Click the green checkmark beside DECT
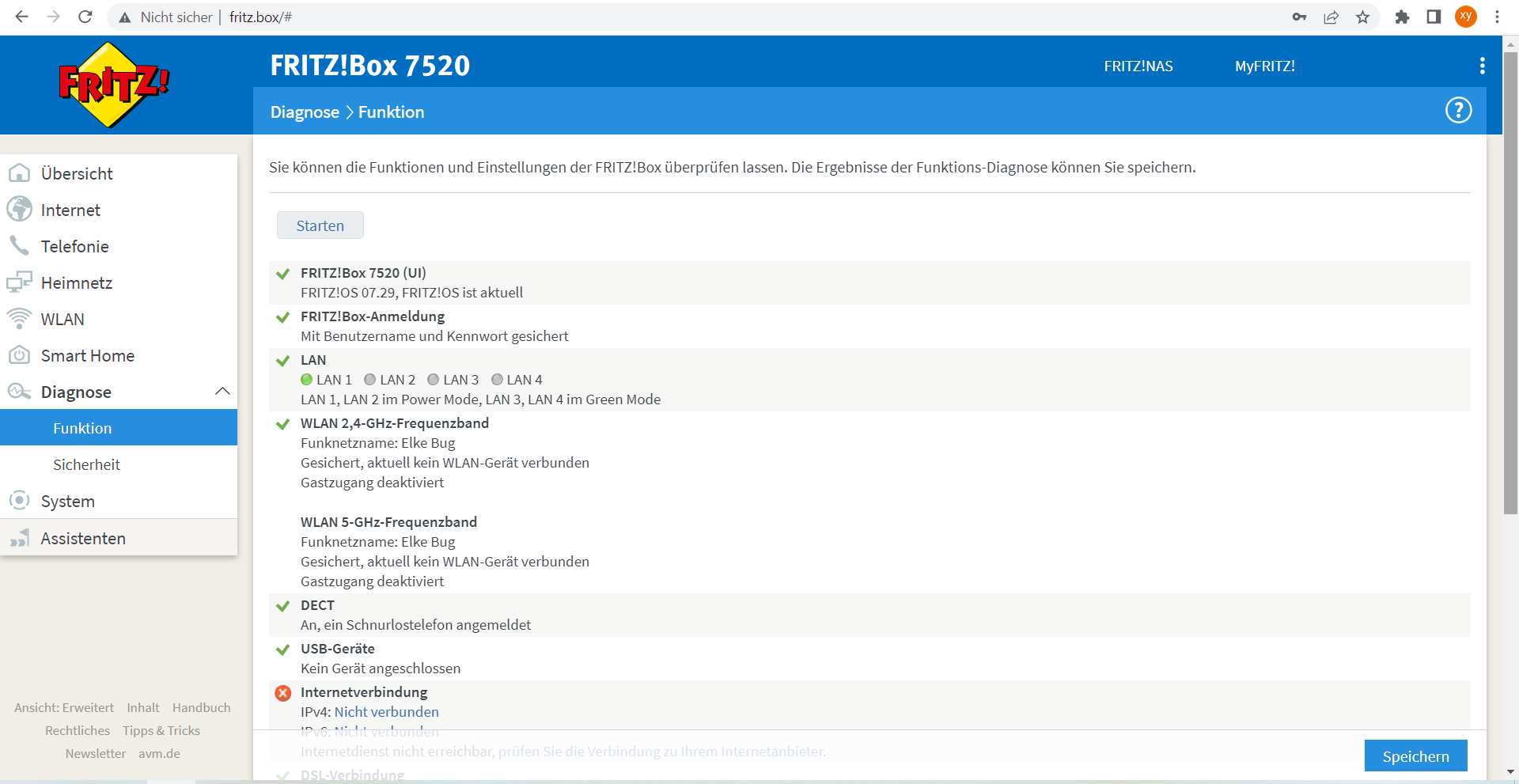1519x784 pixels. pyautogui.click(x=282, y=606)
